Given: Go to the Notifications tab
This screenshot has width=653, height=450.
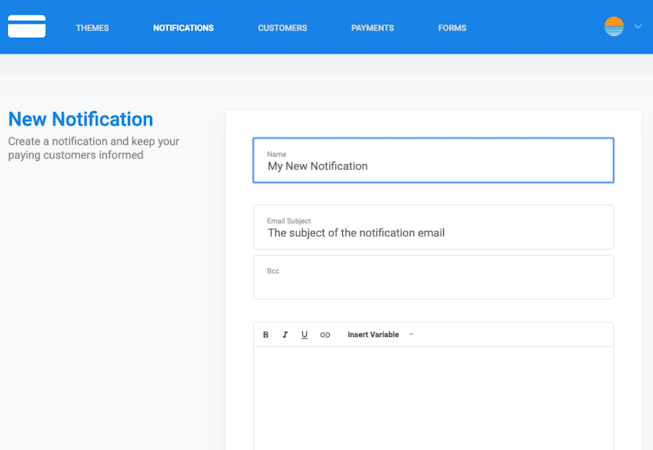Looking at the screenshot, I should pos(183,28).
